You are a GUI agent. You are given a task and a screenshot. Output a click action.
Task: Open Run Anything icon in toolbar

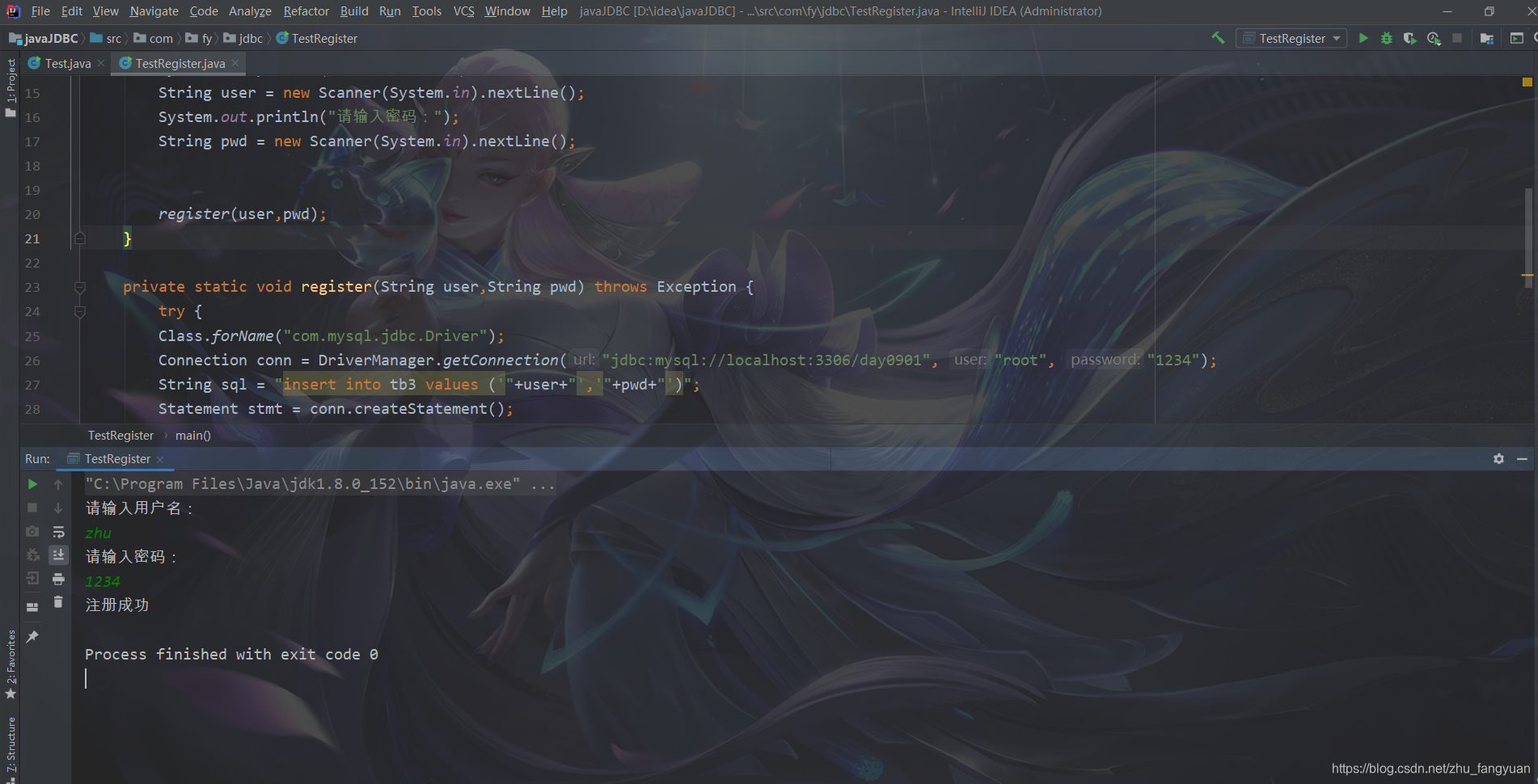(1517, 38)
